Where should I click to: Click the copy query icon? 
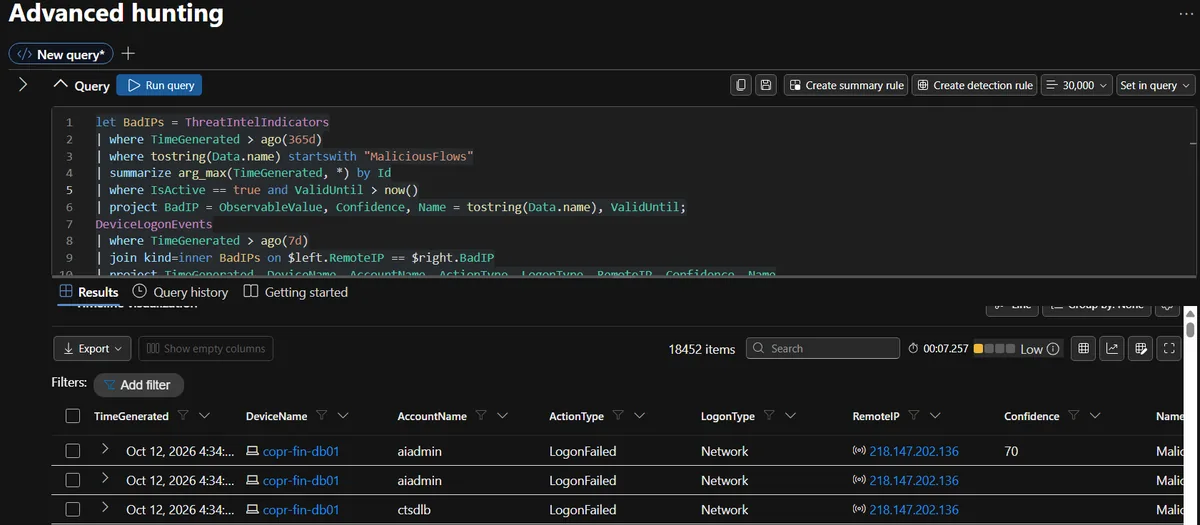click(741, 85)
